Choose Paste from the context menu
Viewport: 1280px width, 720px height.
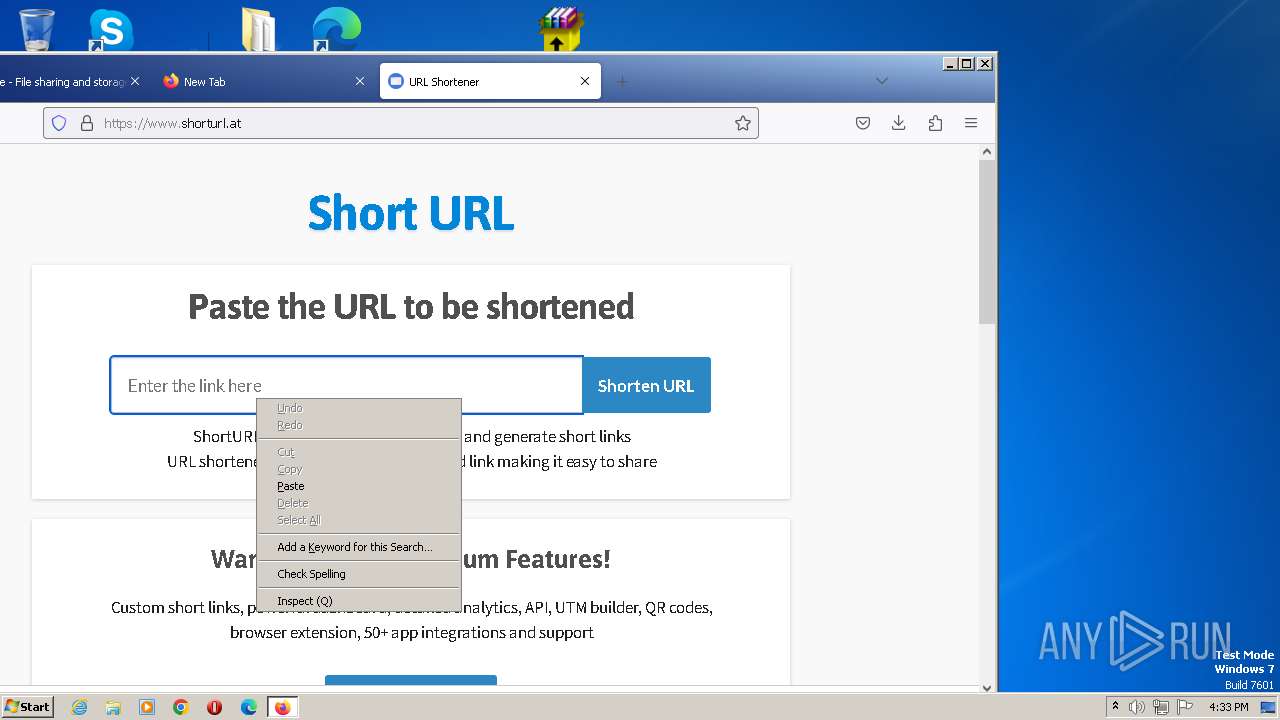point(359,486)
